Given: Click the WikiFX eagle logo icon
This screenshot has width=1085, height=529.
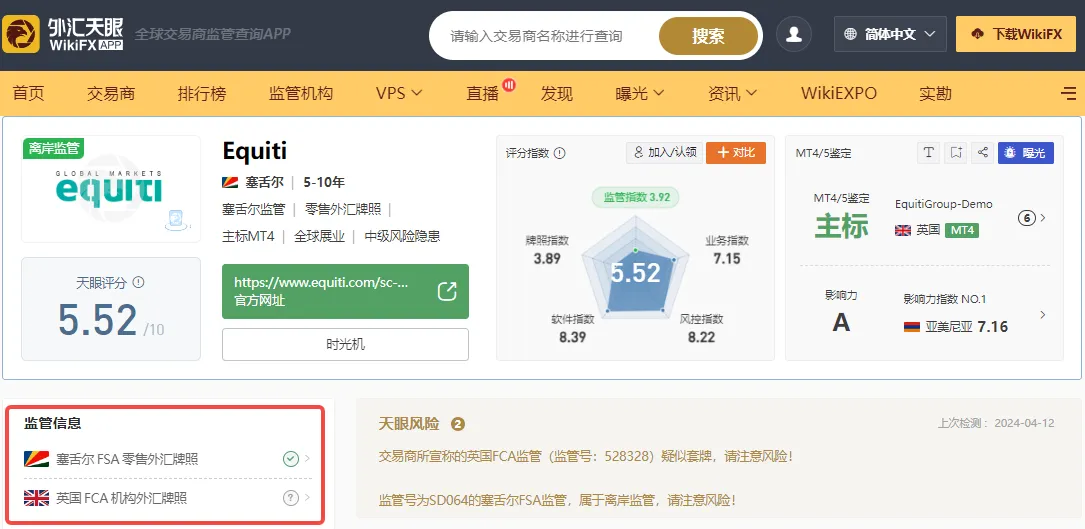Looking at the screenshot, I should [21, 34].
